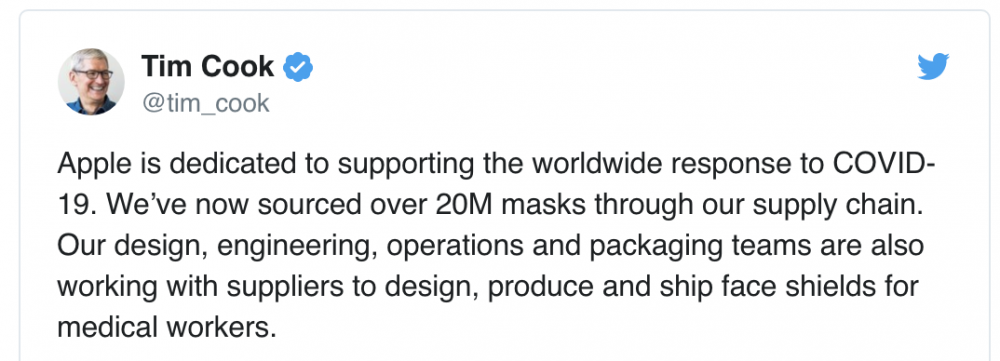The image size is (1000, 361).
Task: Open the @tim_cook handle link
Action: 206,103
